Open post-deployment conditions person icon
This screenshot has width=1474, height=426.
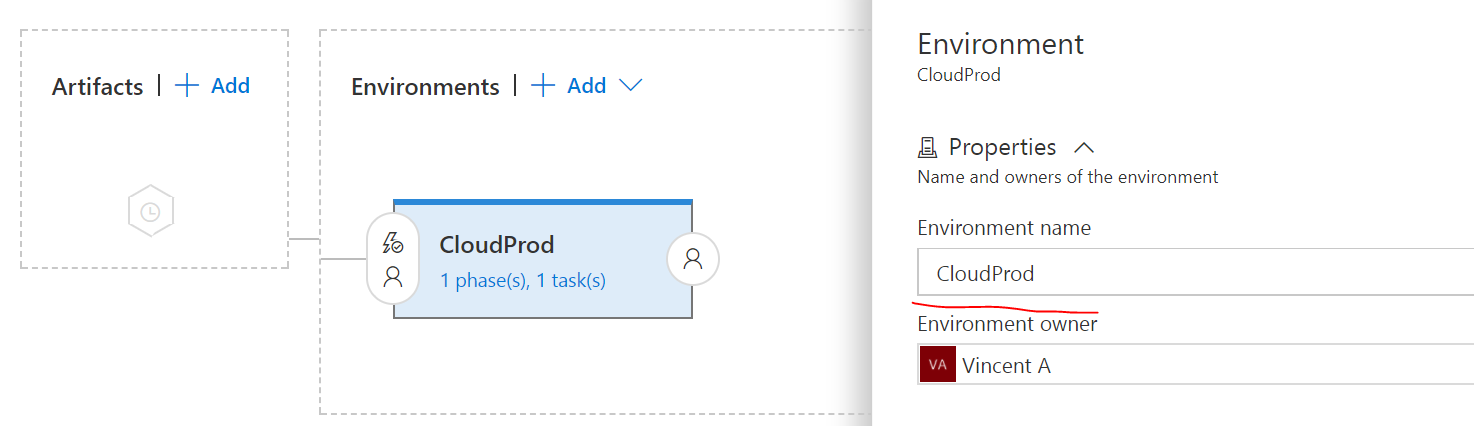pyautogui.click(x=693, y=259)
